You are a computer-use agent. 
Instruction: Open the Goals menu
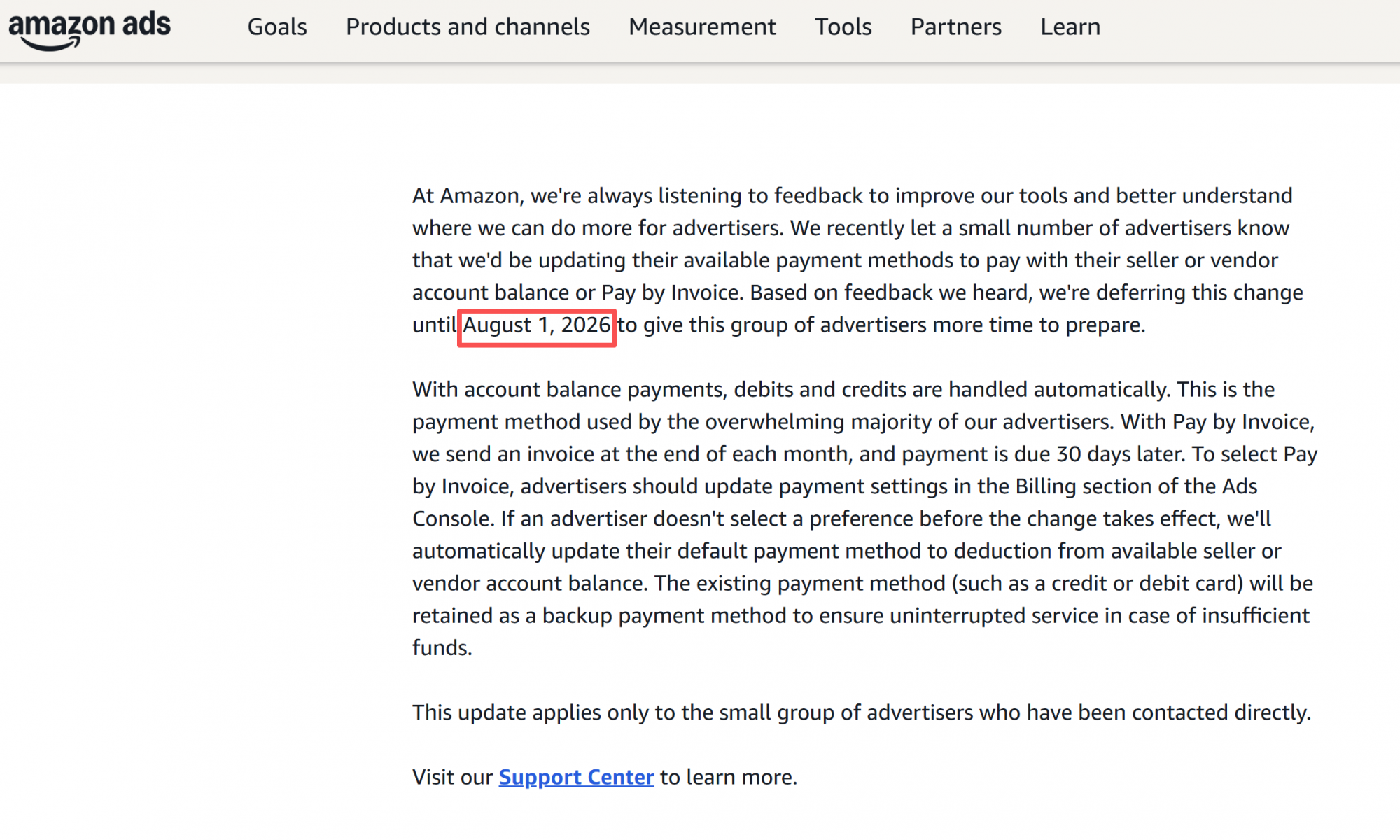(x=277, y=27)
